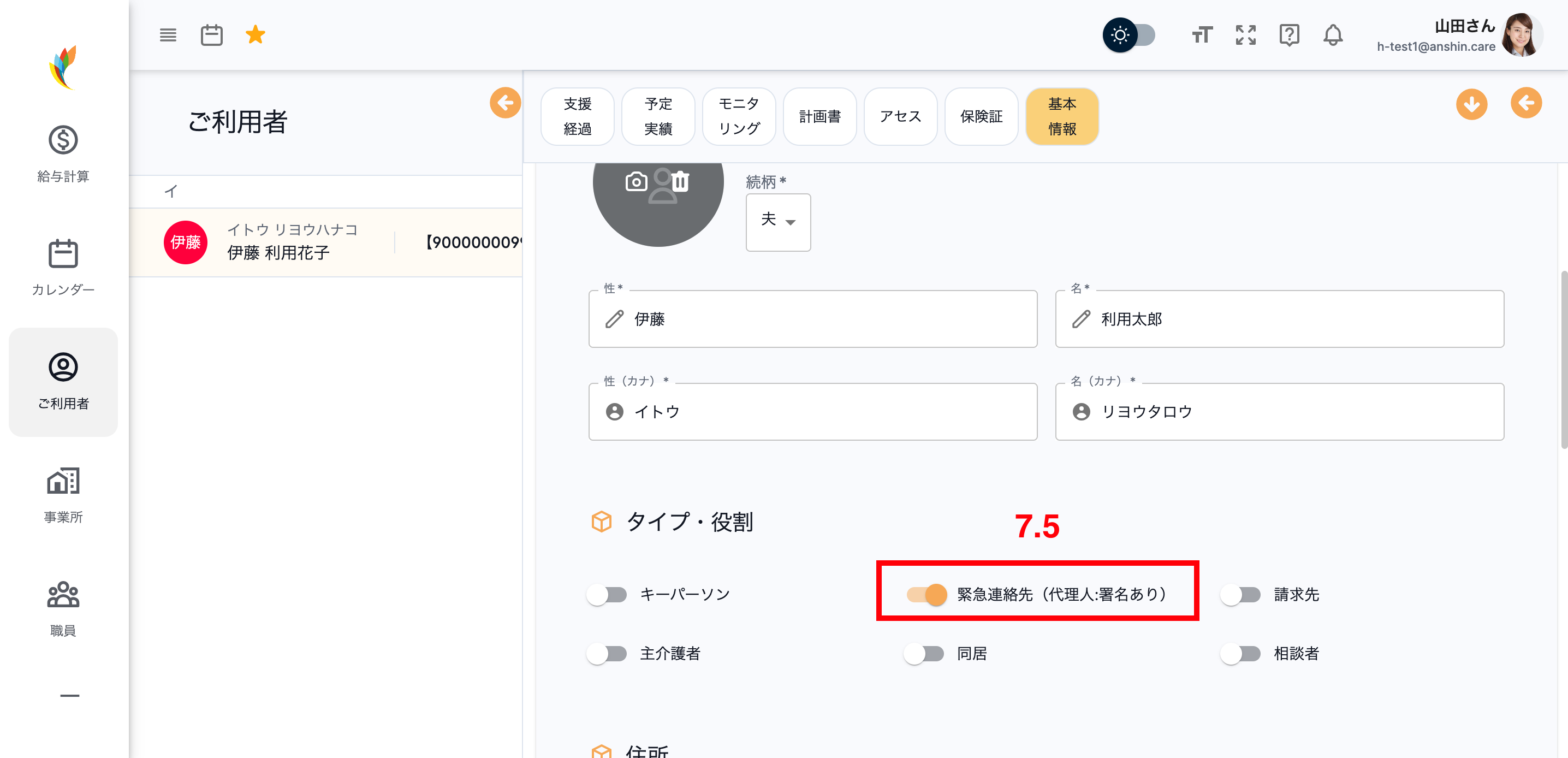Screen dimensions: 1568x758
Task: Open the 保険証 tab
Action: [981, 116]
